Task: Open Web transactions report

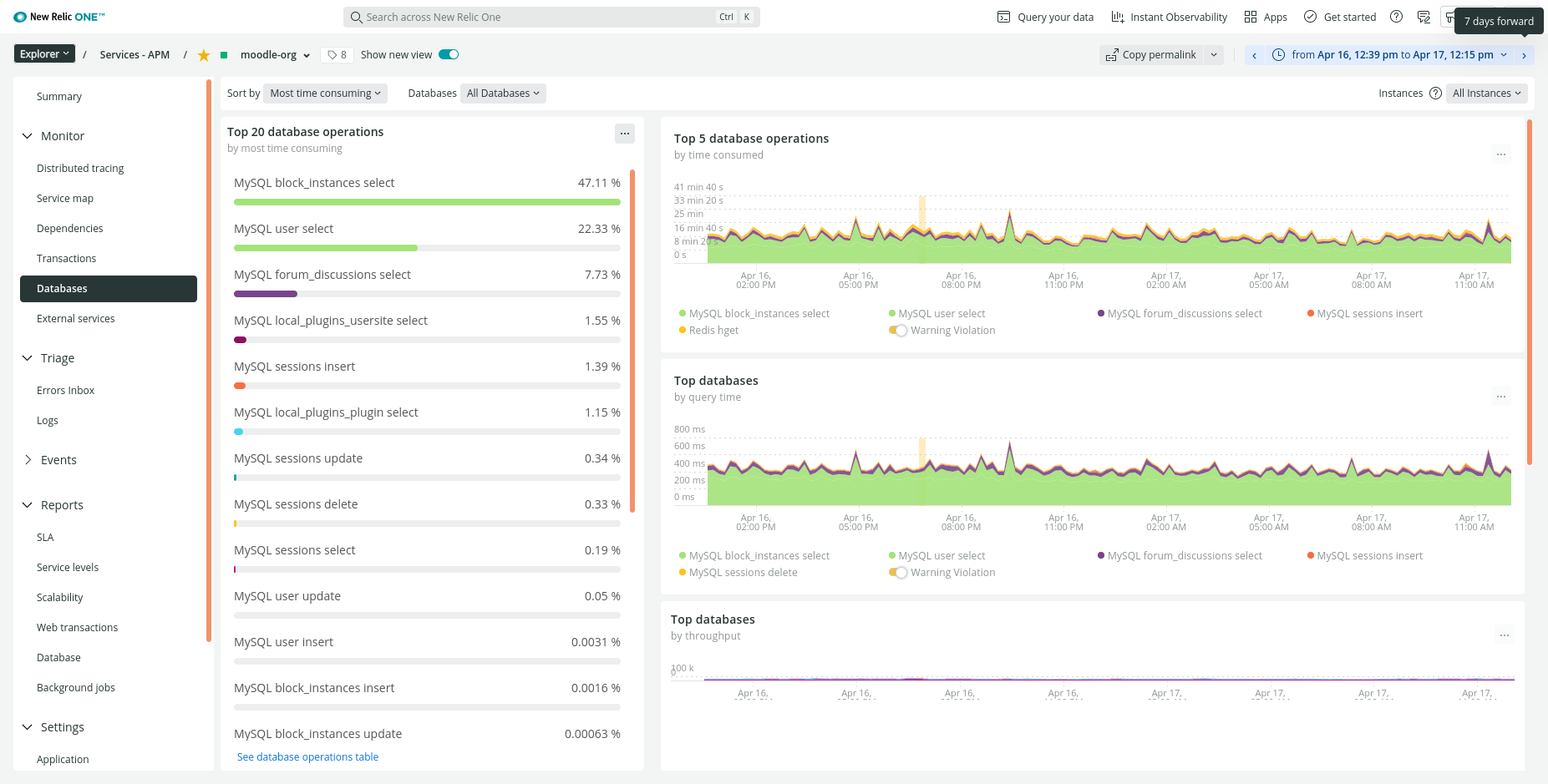Action: coord(78,628)
